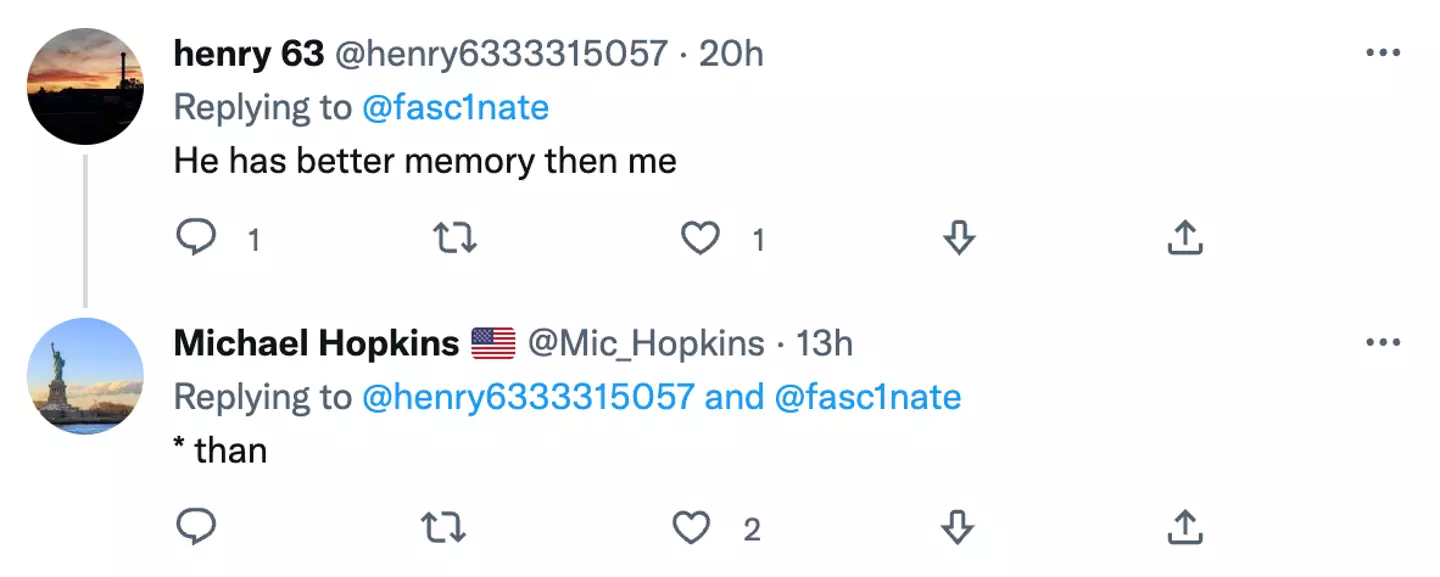Image resolution: width=1440 pixels, height=577 pixels.
Task: Open more options on henry 63's tweet
Action: point(1385,52)
